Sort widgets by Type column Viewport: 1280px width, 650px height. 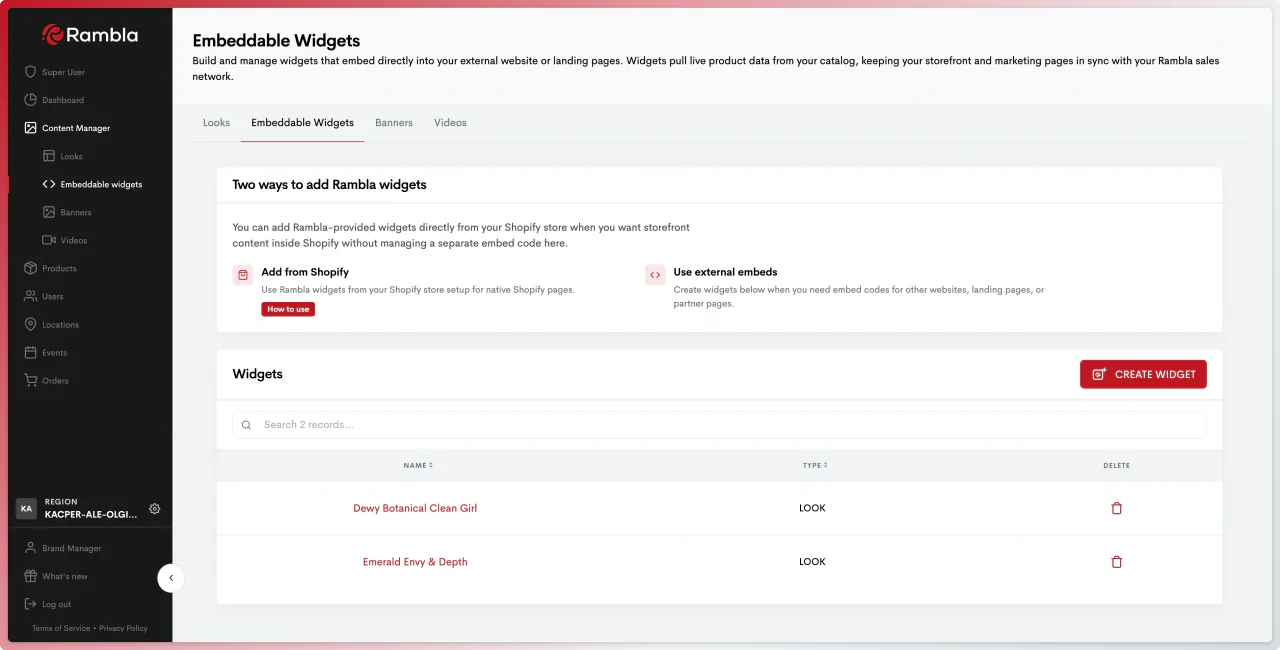pos(815,465)
